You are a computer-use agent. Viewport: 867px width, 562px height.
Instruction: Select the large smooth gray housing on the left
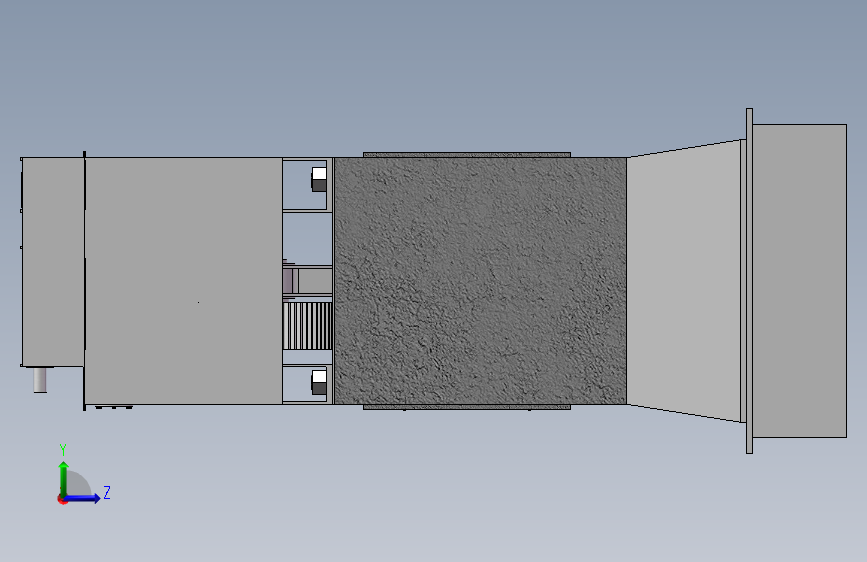point(184,281)
